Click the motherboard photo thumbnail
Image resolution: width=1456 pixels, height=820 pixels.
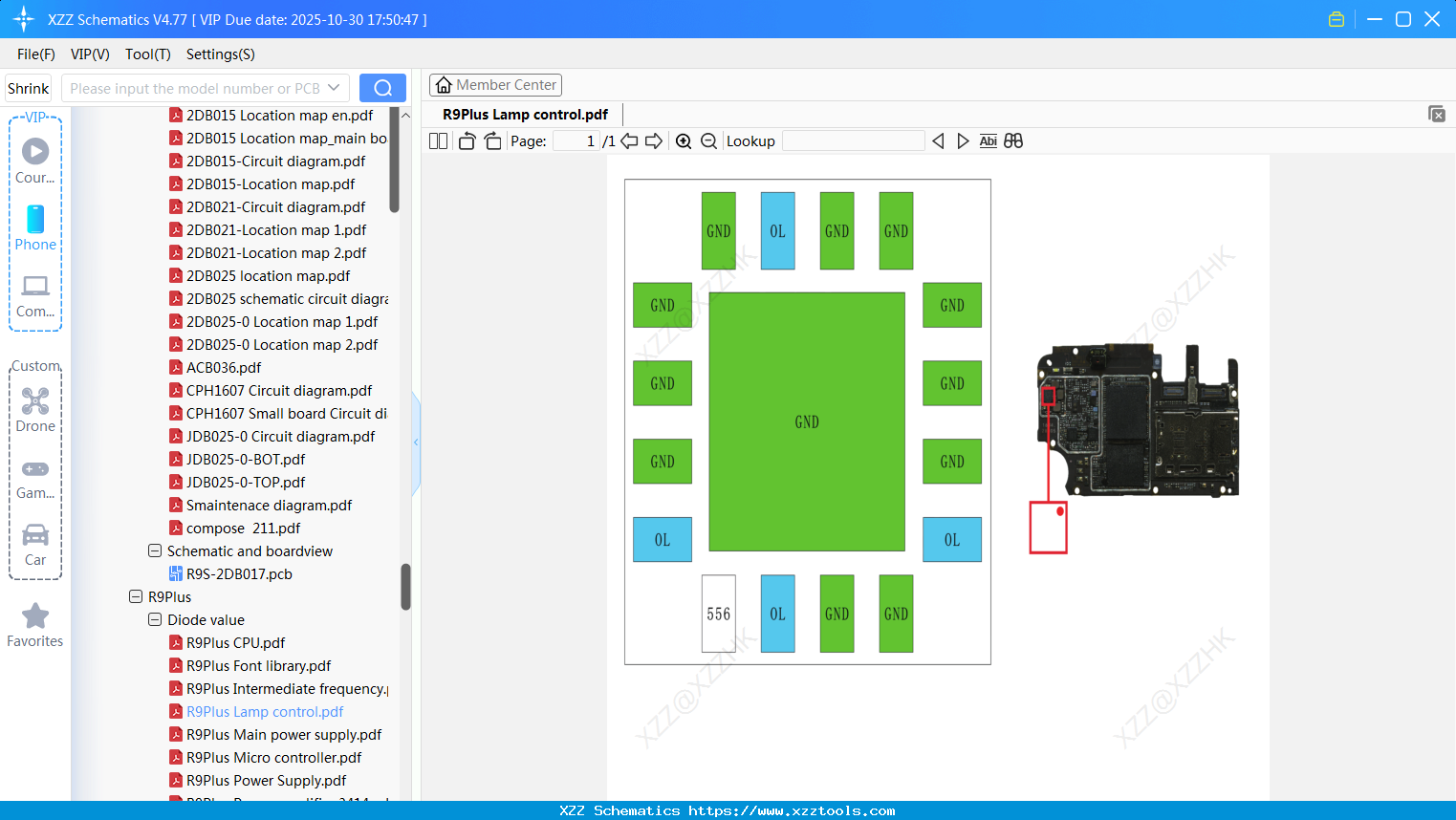click(x=1138, y=421)
